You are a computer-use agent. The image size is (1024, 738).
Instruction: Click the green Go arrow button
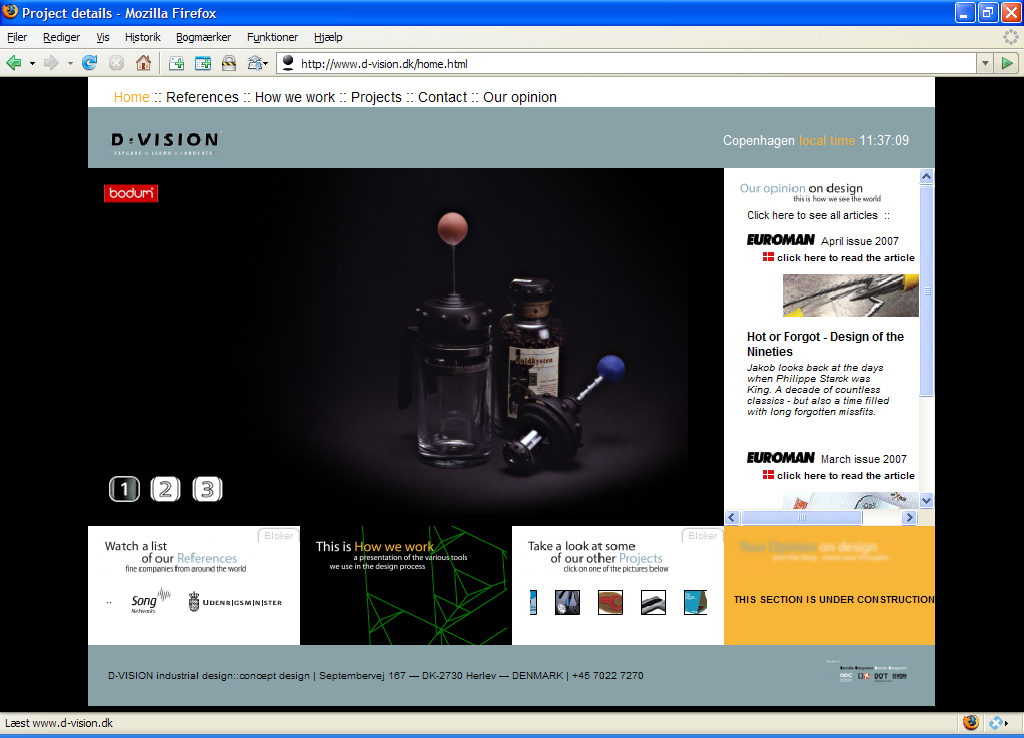[1007, 63]
